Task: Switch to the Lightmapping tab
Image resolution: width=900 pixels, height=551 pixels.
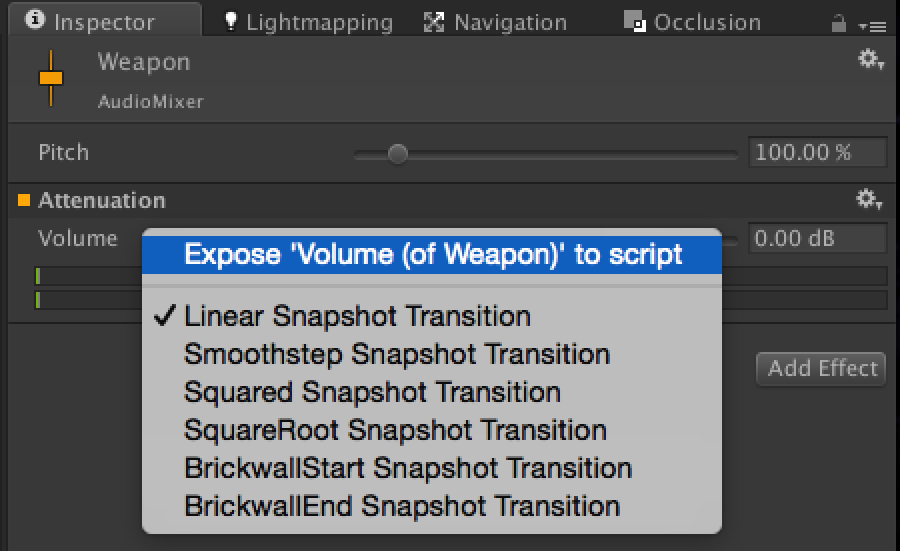Action: click(318, 21)
